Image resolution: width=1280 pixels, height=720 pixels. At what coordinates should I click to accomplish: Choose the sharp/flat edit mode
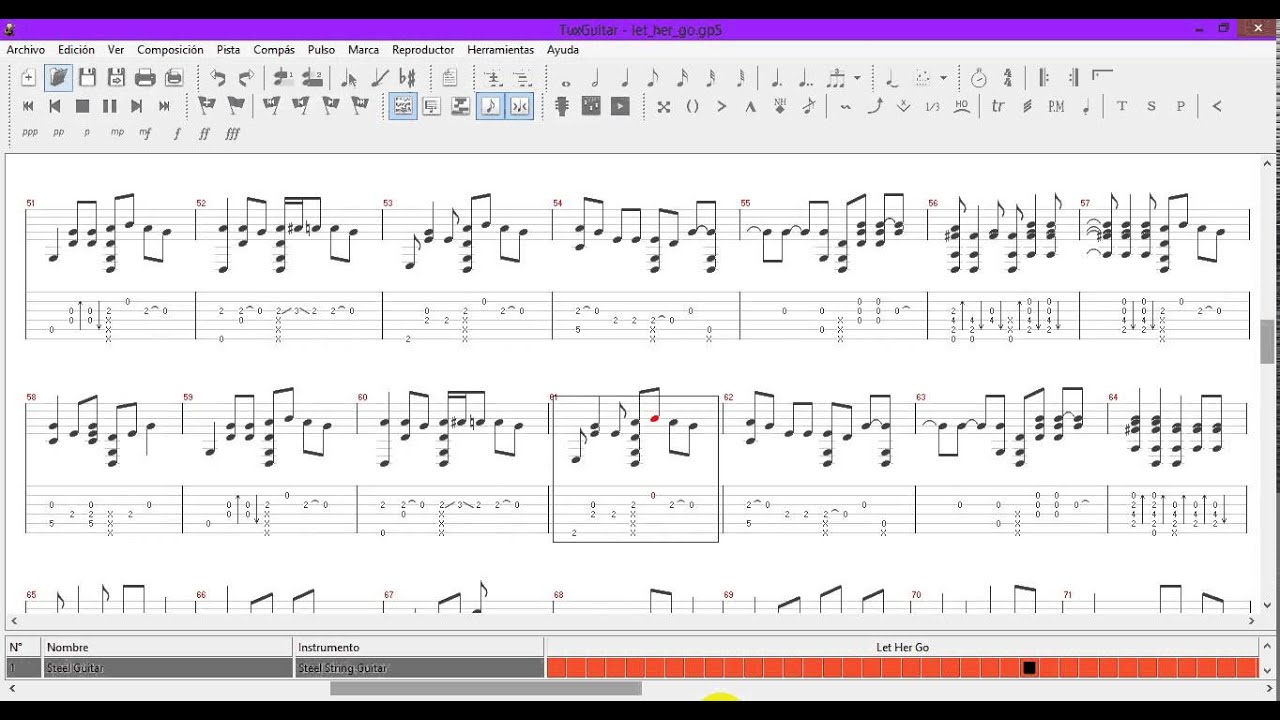[x=407, y=77]
